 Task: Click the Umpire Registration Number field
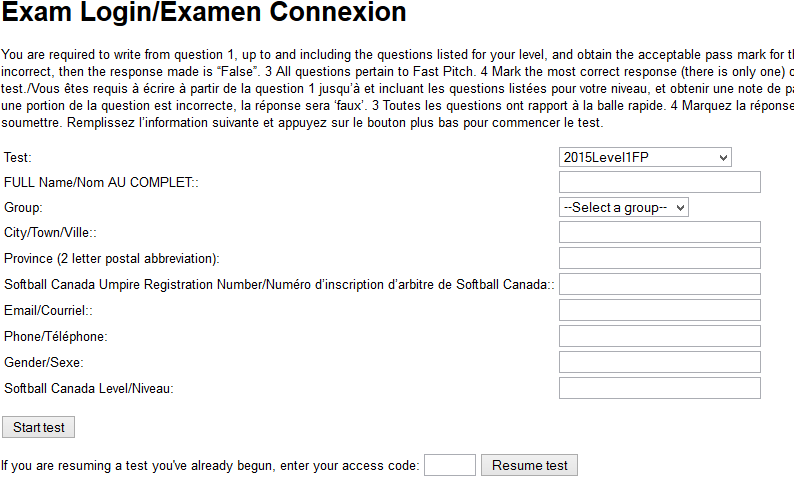click(660, 284)
